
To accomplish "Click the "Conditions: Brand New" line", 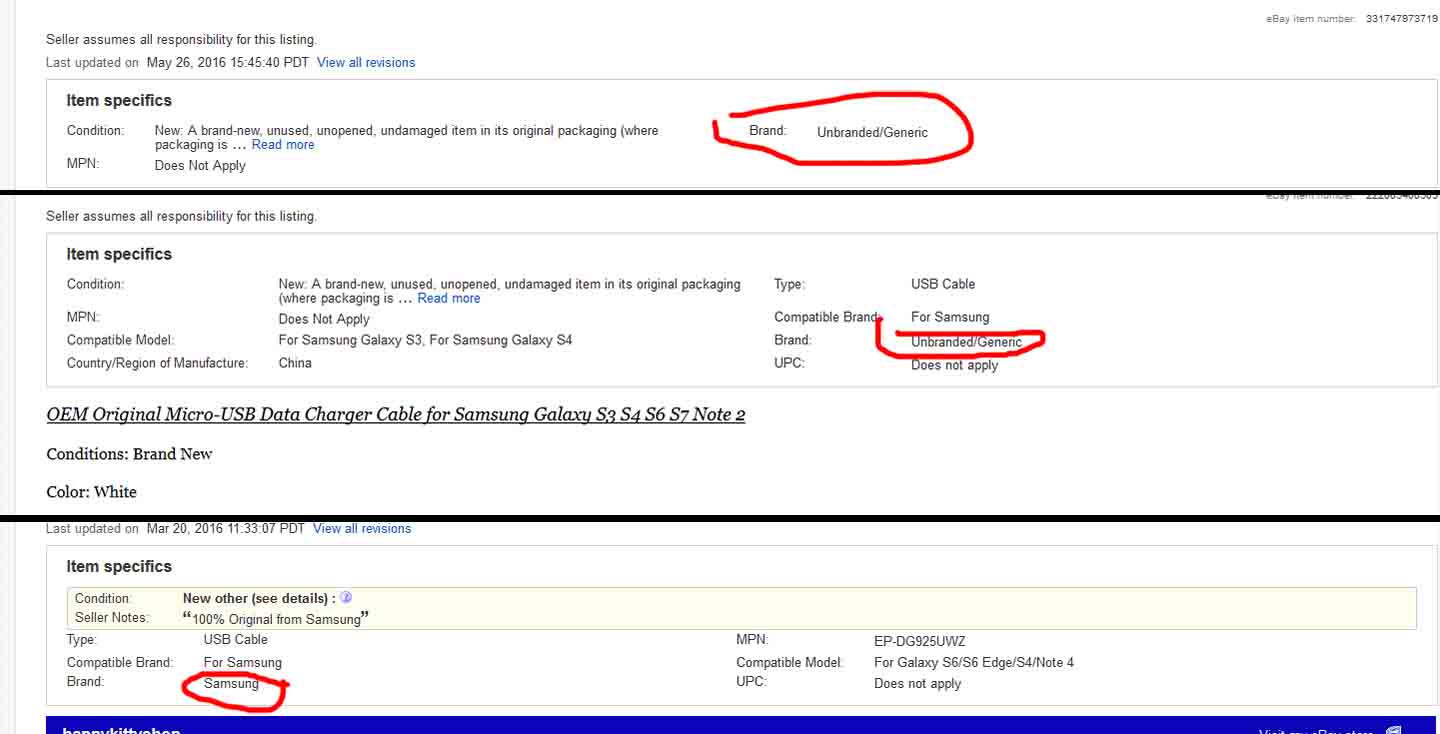I will 130,454.
